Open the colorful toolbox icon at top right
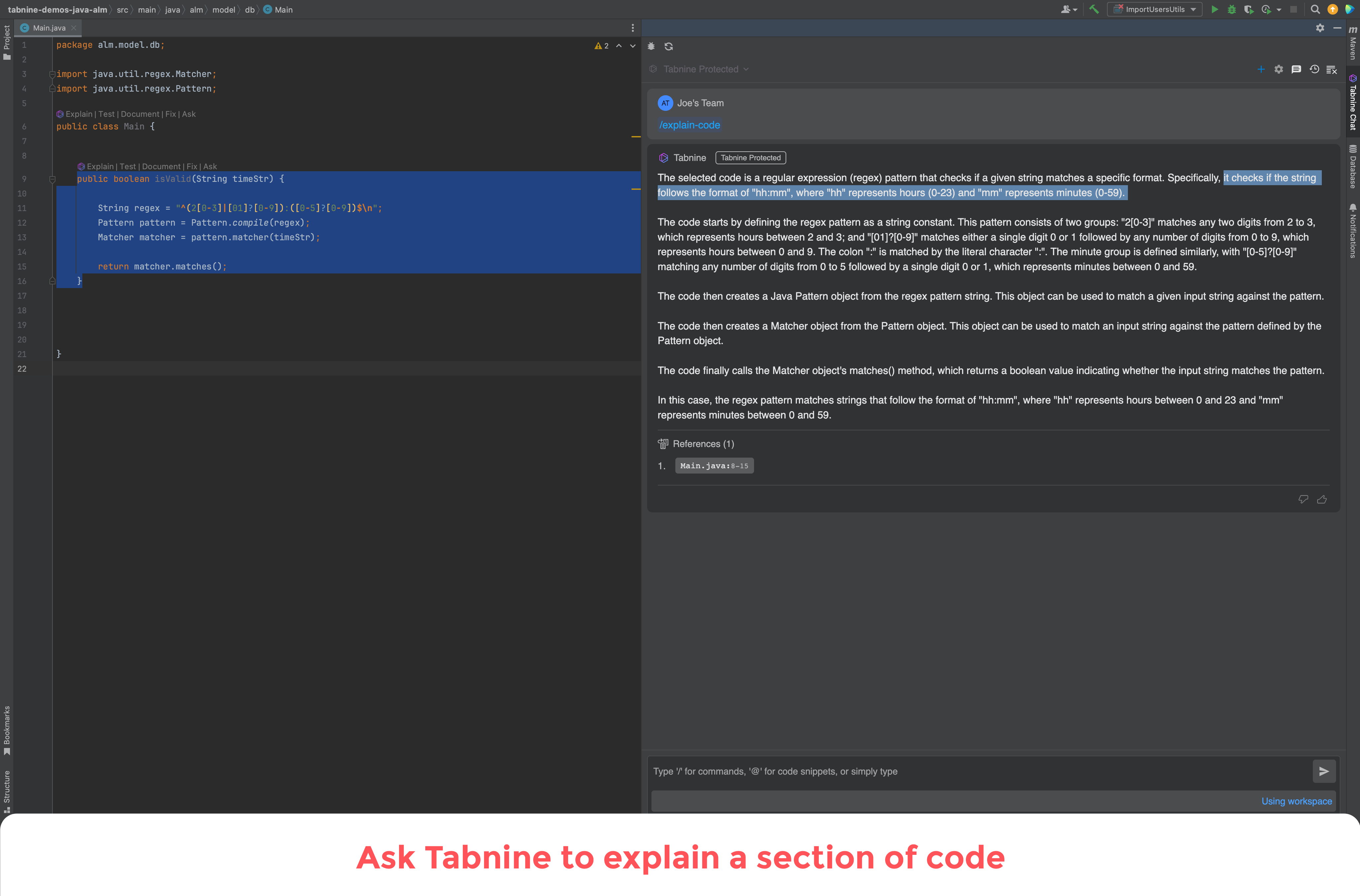This screenshot has height=896, width=1360. pos(1350,10)
